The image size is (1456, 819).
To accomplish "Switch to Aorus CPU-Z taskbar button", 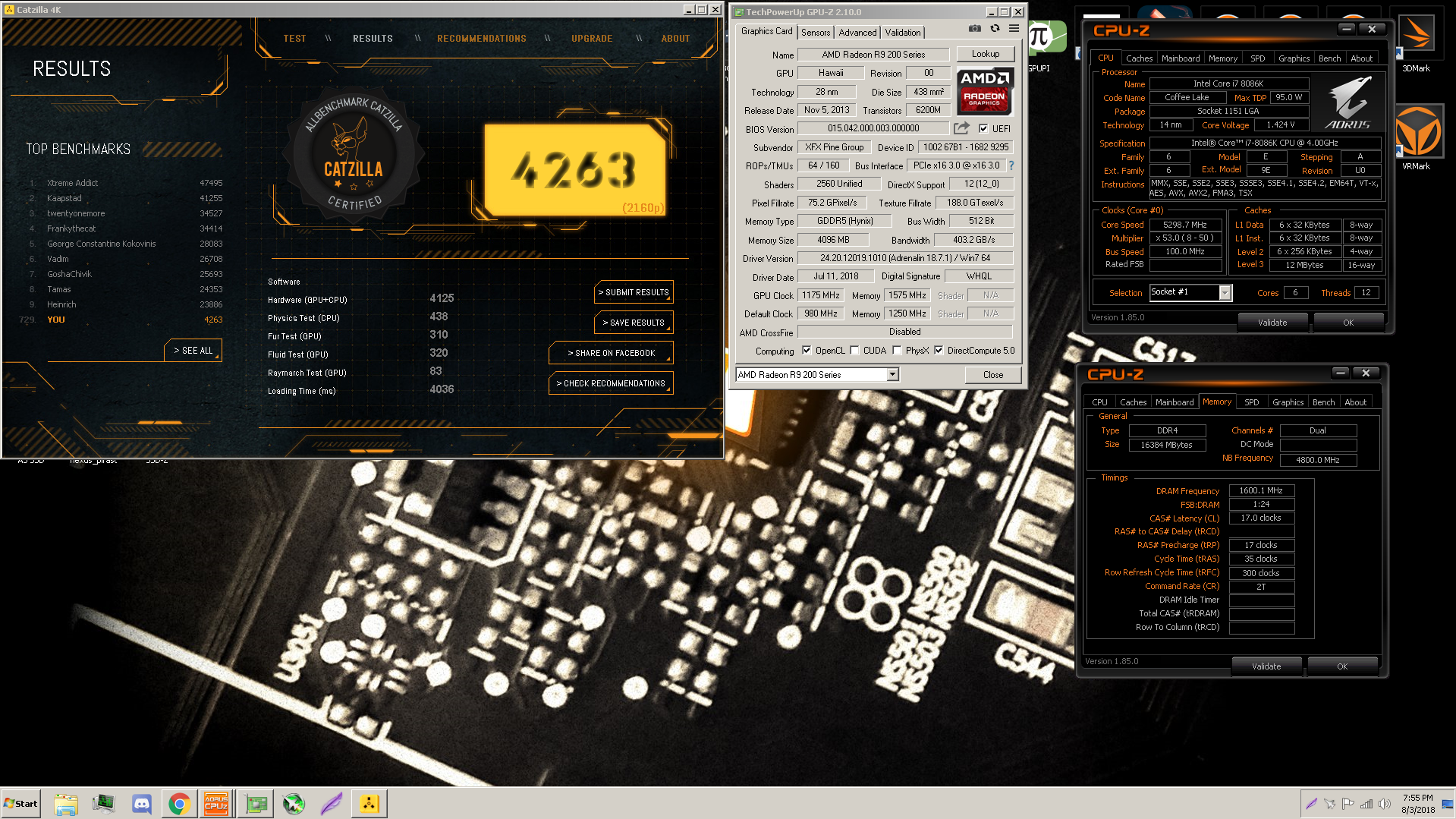I will click(216, 804).
